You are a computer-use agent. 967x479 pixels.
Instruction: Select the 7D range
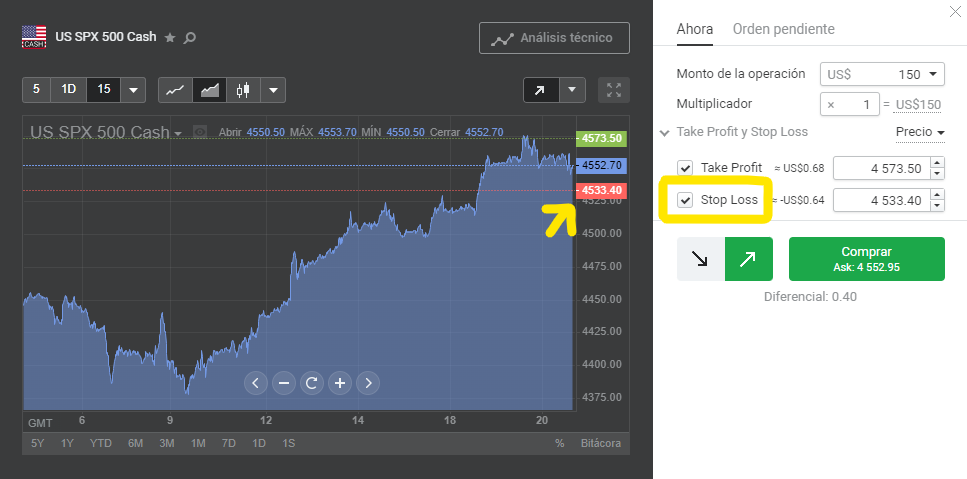[229, 443]
